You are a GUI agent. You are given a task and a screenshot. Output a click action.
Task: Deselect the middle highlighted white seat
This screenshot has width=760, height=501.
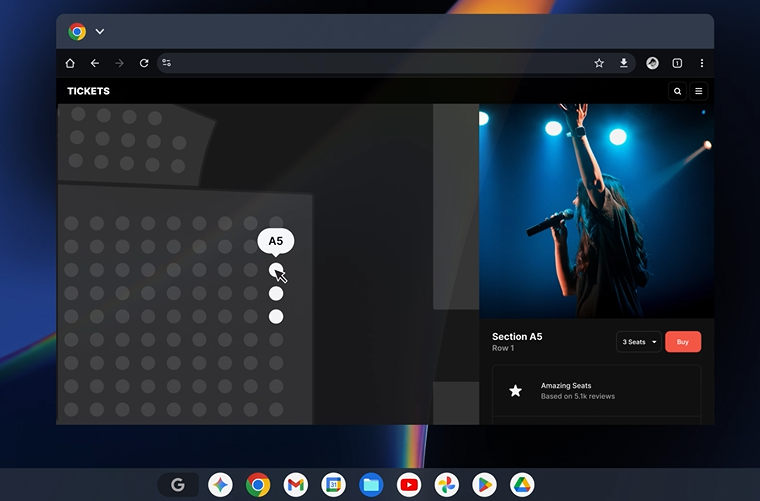276,294
